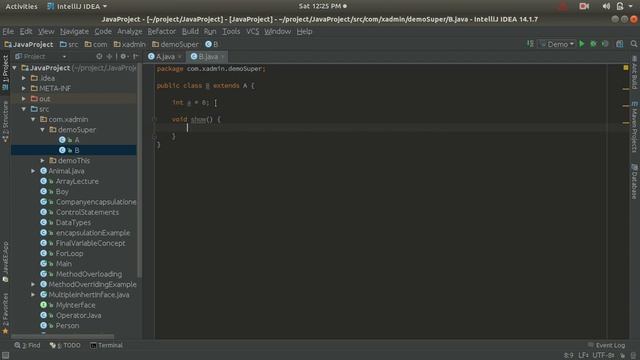Click tool window toggle icon in bottom-left corner
Image resolution: width=640 pixels, height=360 pixels.
pyautogui.click(x=5, y=356)
